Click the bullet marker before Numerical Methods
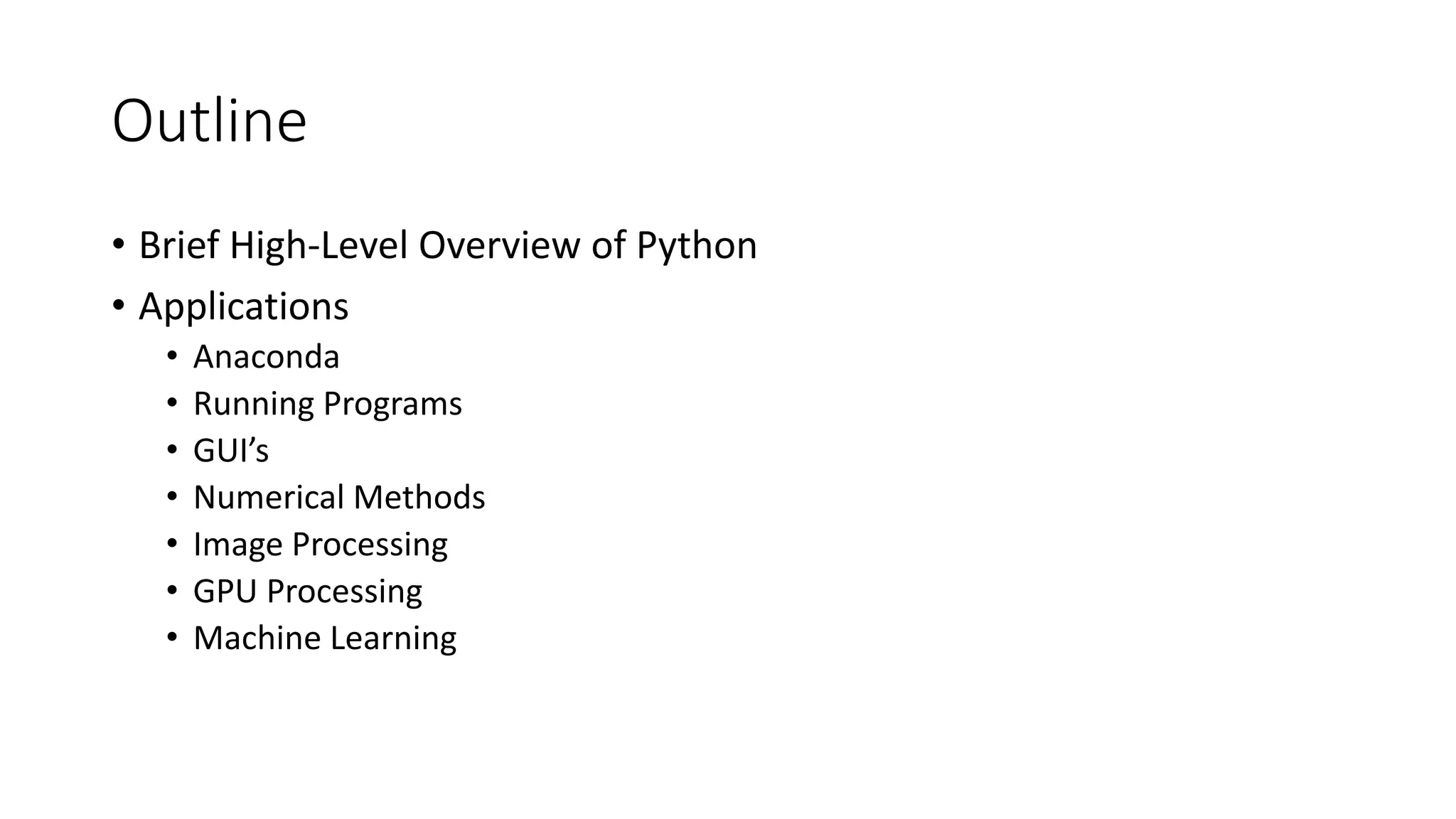The height and width of the screenshot is (819, 1456). pyautogui.click(x=172, y=496)
